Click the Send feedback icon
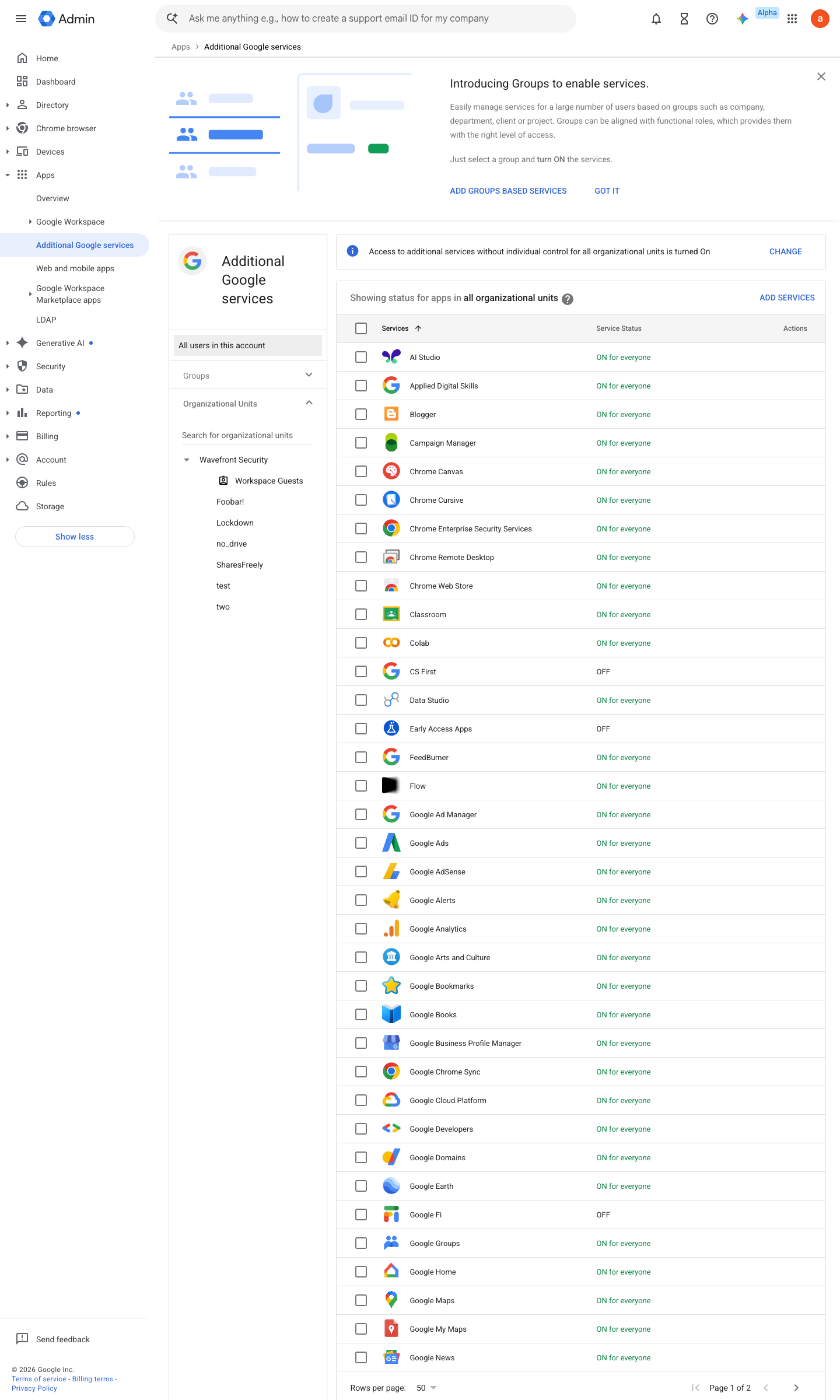 pyautogui.click(x=22, y=1339)
